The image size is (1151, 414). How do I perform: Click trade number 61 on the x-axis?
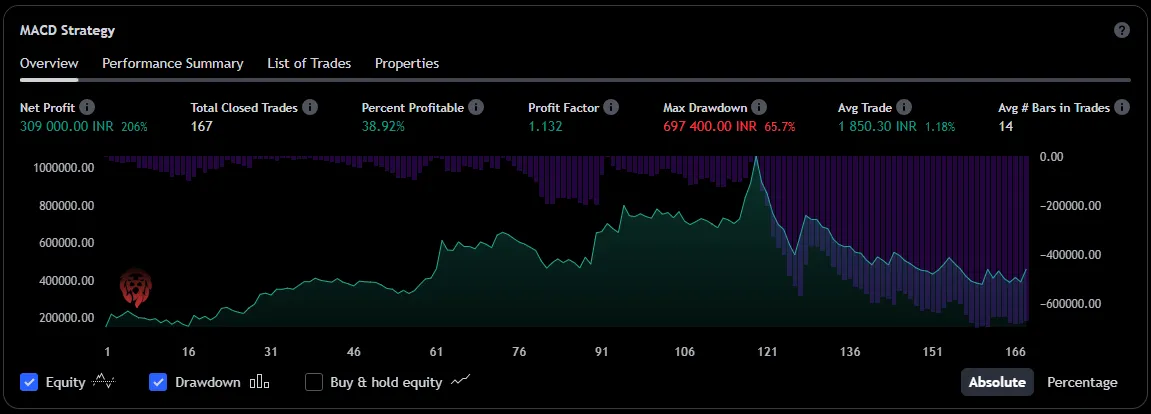[436, 352]
